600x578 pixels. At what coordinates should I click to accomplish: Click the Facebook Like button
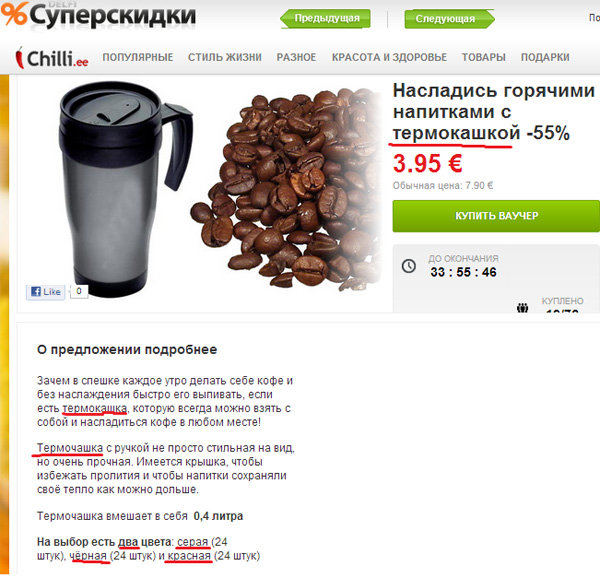tap(46, 292)
